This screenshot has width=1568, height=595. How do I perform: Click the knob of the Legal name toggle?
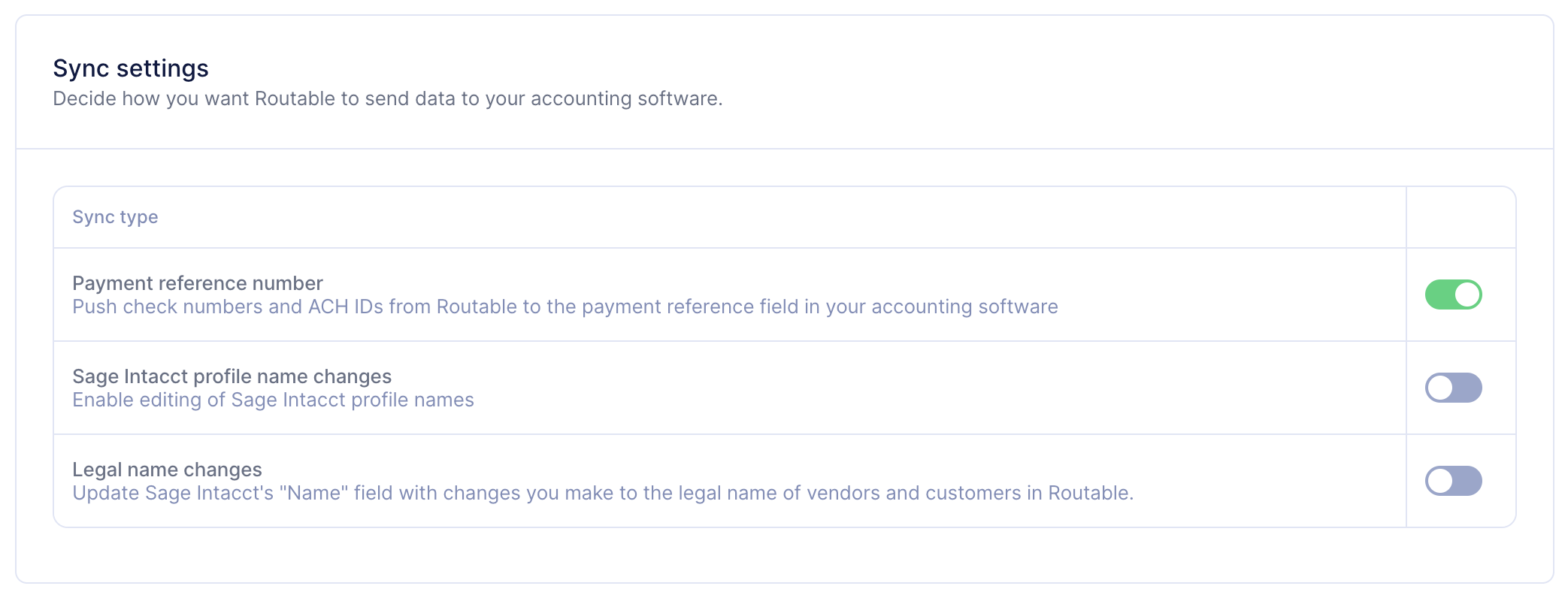[x=1440, y=481]
